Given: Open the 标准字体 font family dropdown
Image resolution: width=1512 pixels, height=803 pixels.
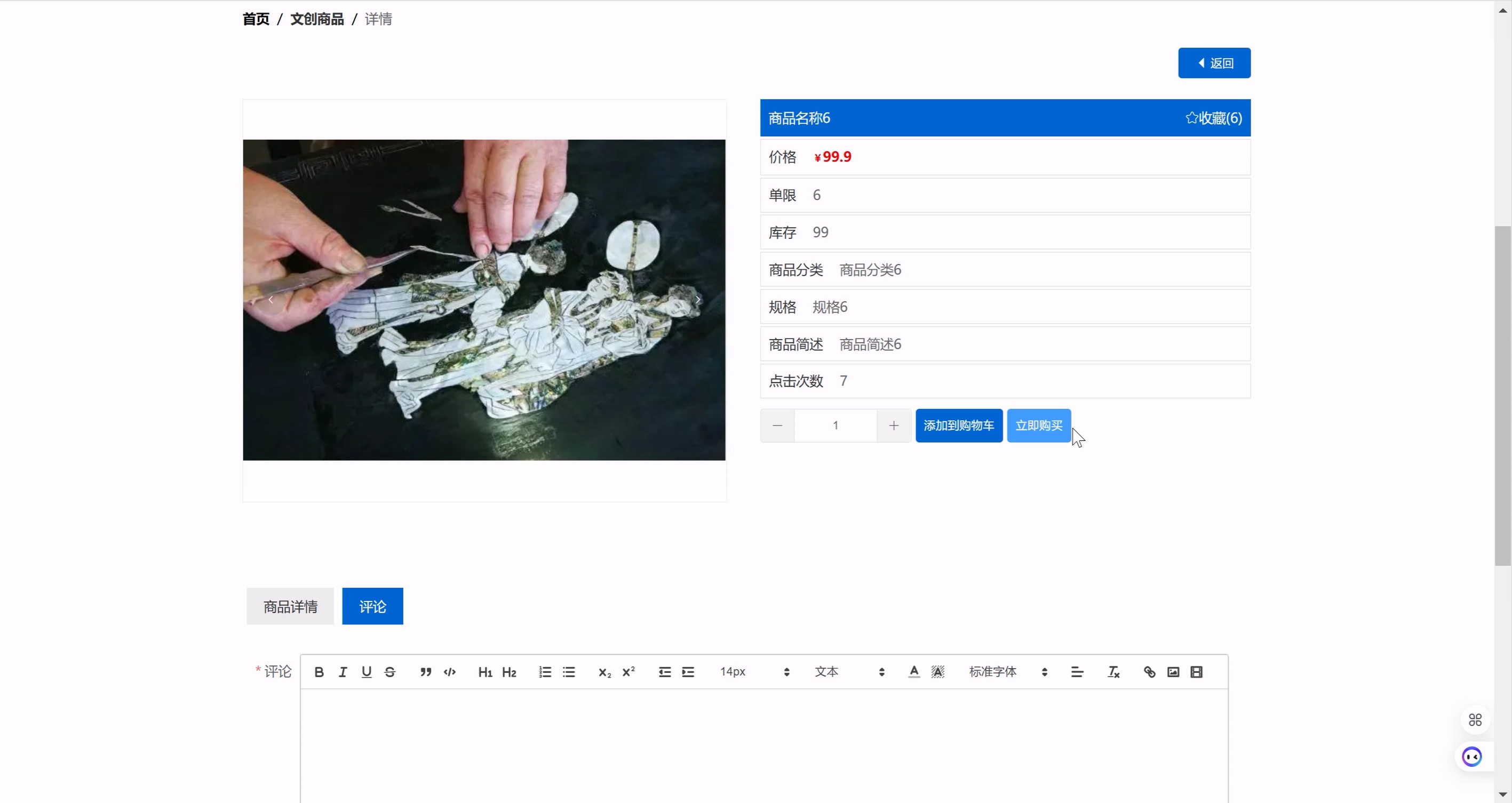Looking at the screenshot, I should pos(1008,672).
